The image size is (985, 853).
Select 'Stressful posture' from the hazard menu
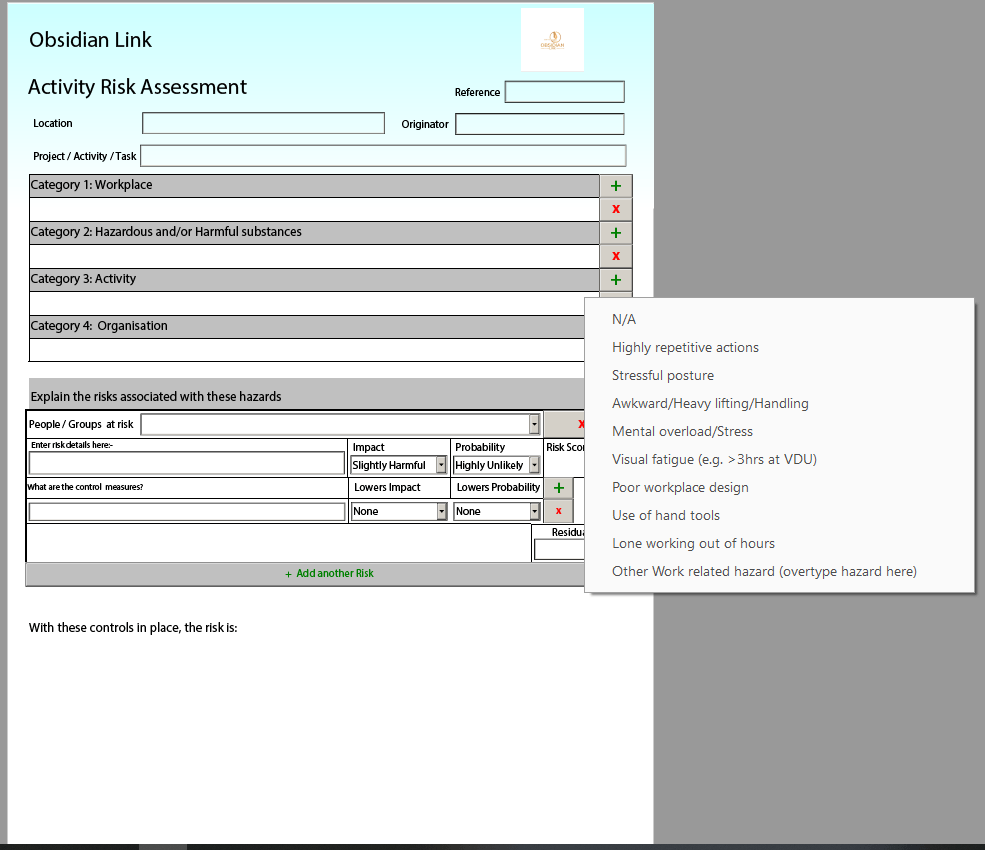point(663,376)
